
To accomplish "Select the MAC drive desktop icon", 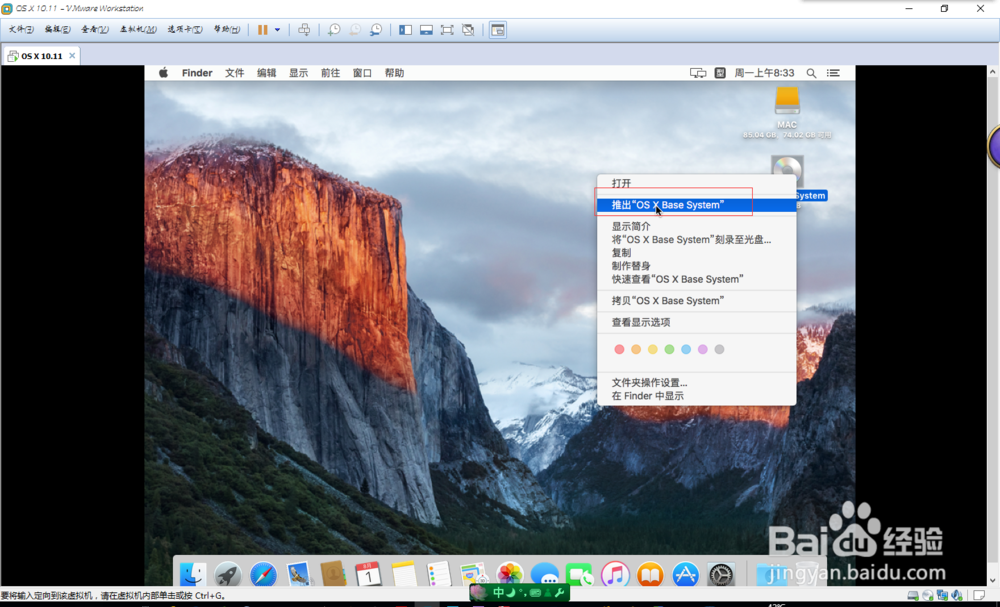I will click(x=787, y=101).
